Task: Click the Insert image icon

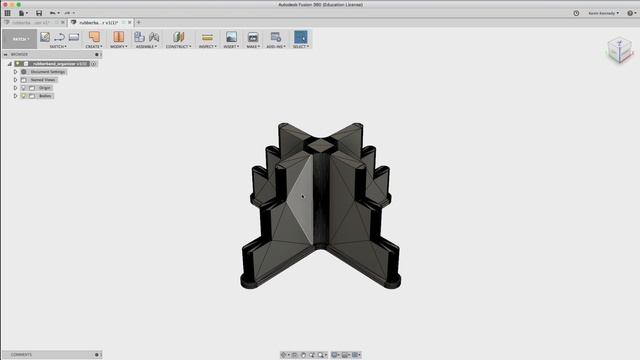Action: coord(231,37)
